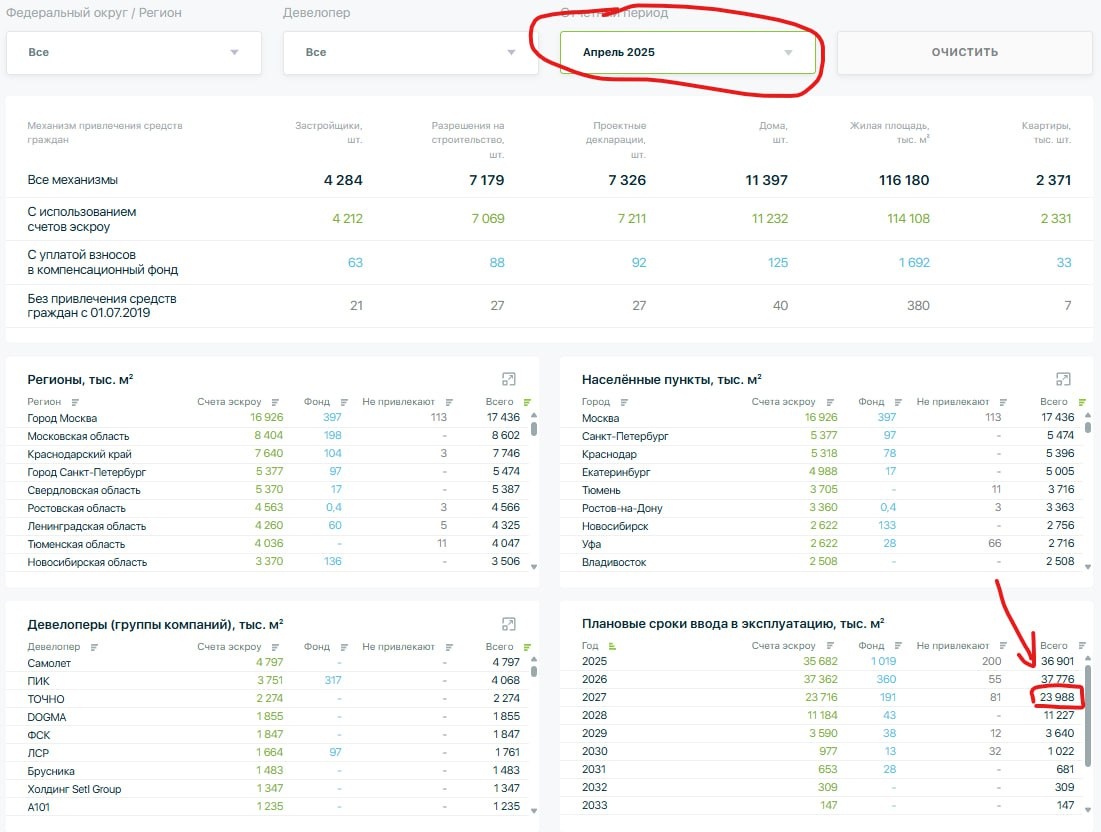Expand the Регионы table to fullscreen
The image size is (1101, 832).
(509, 379)
